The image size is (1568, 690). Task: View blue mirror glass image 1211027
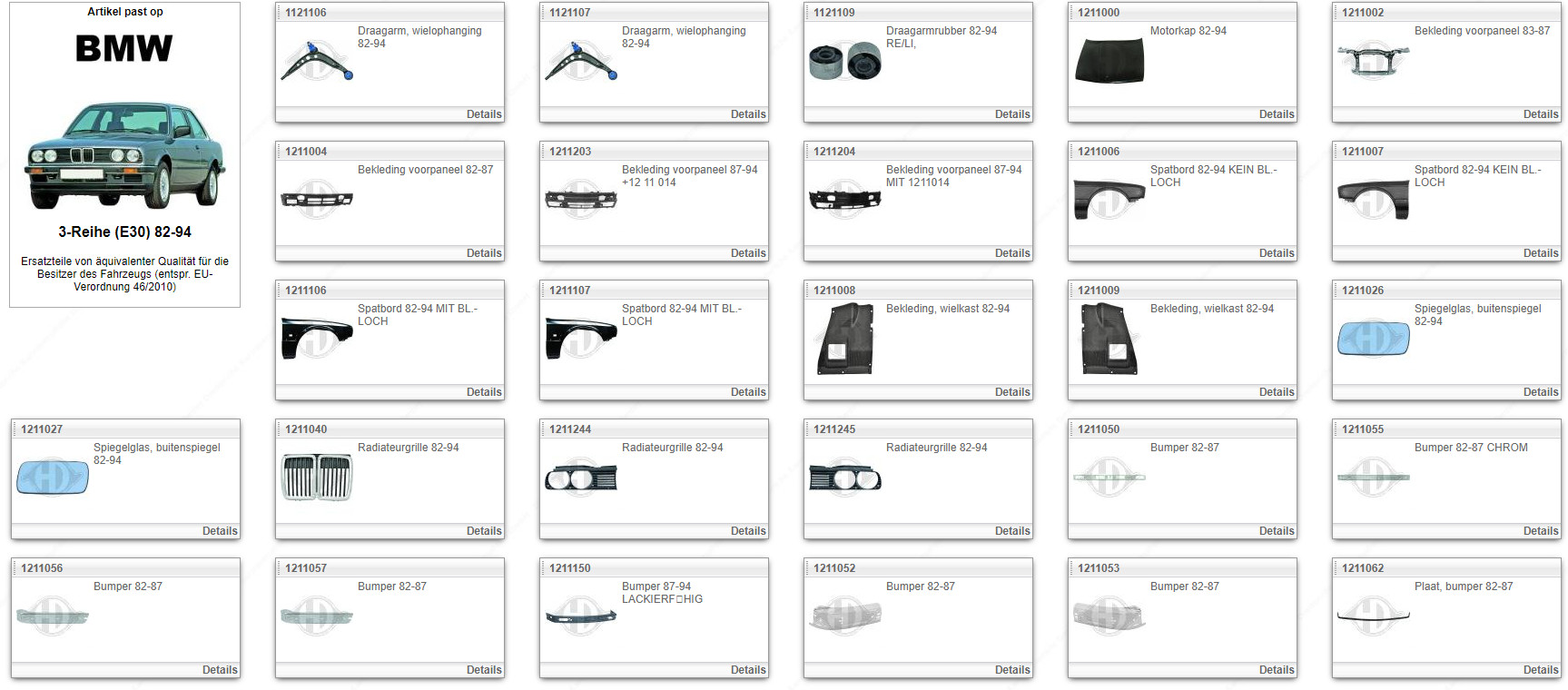[52, 478]
